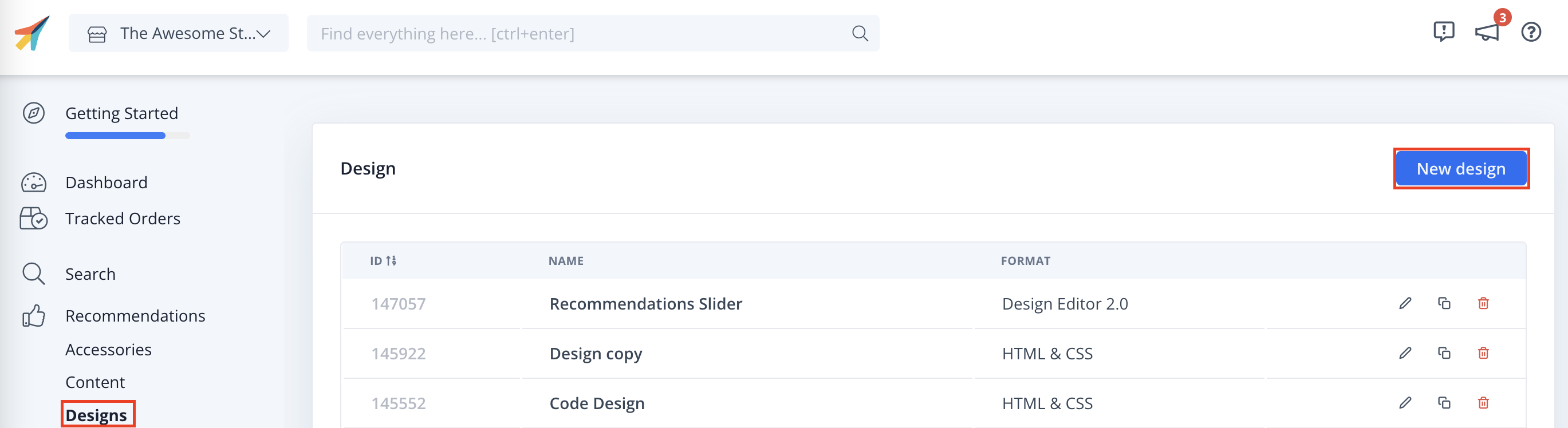The image size is (1568, 428).
Task: Click the Getting Started progress bar
Action: 127,136
